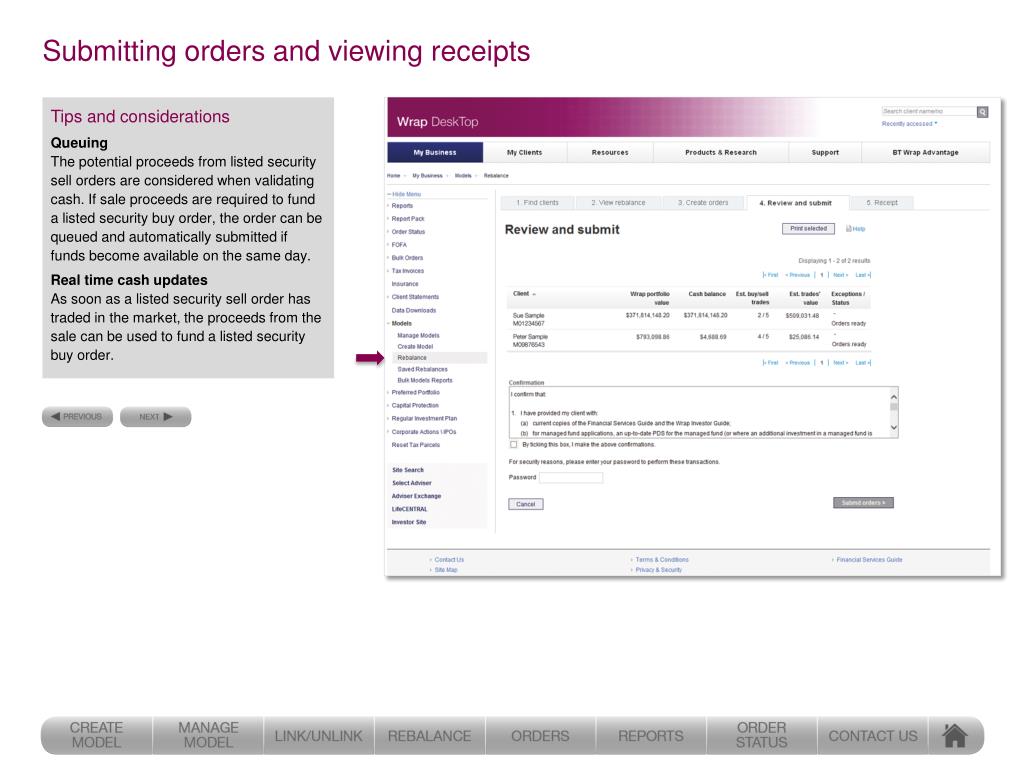Open REPORTS in bottom navigation

click(x=650, y=736)
